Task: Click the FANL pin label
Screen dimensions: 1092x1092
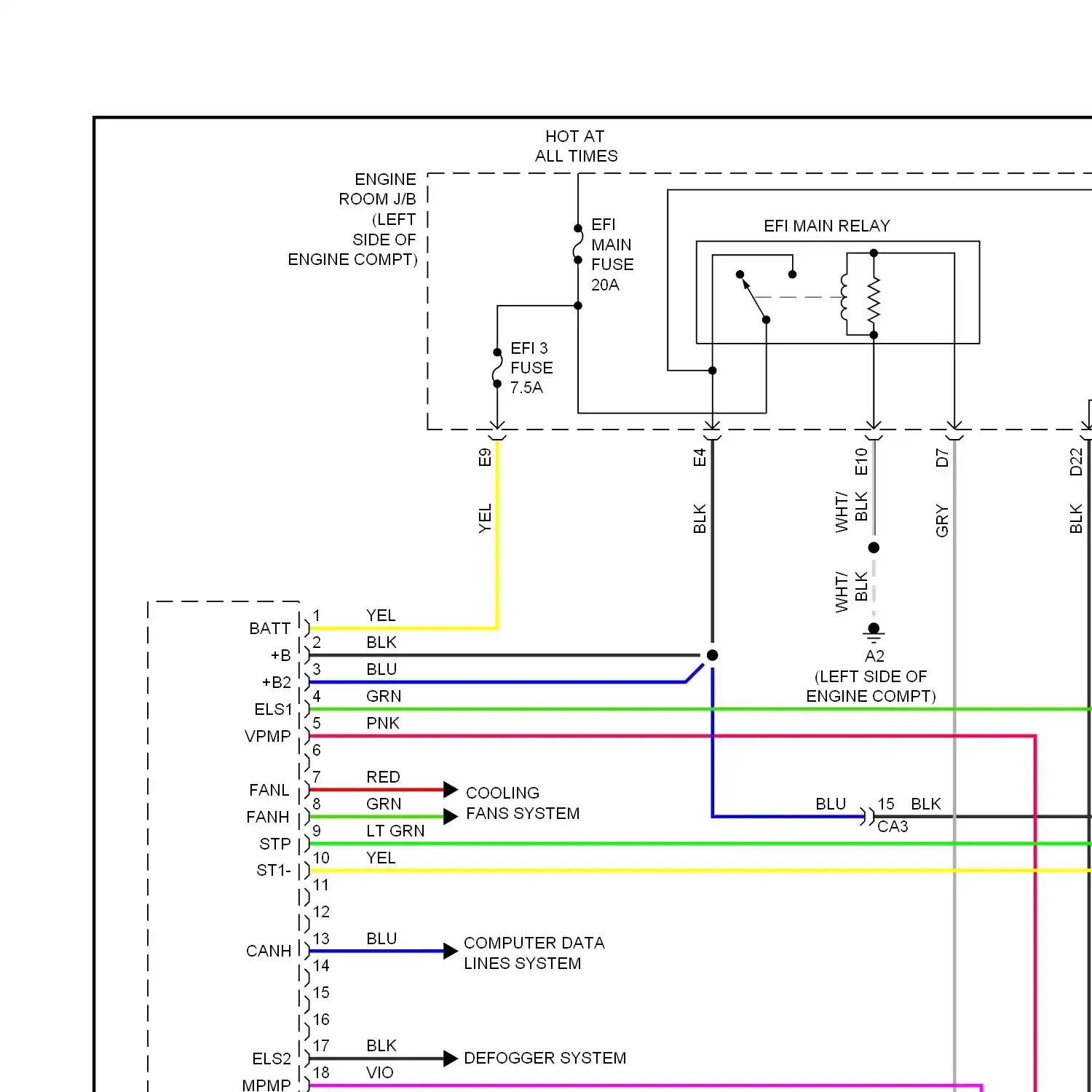Action: pyautogui.click(x=269, y=790)
